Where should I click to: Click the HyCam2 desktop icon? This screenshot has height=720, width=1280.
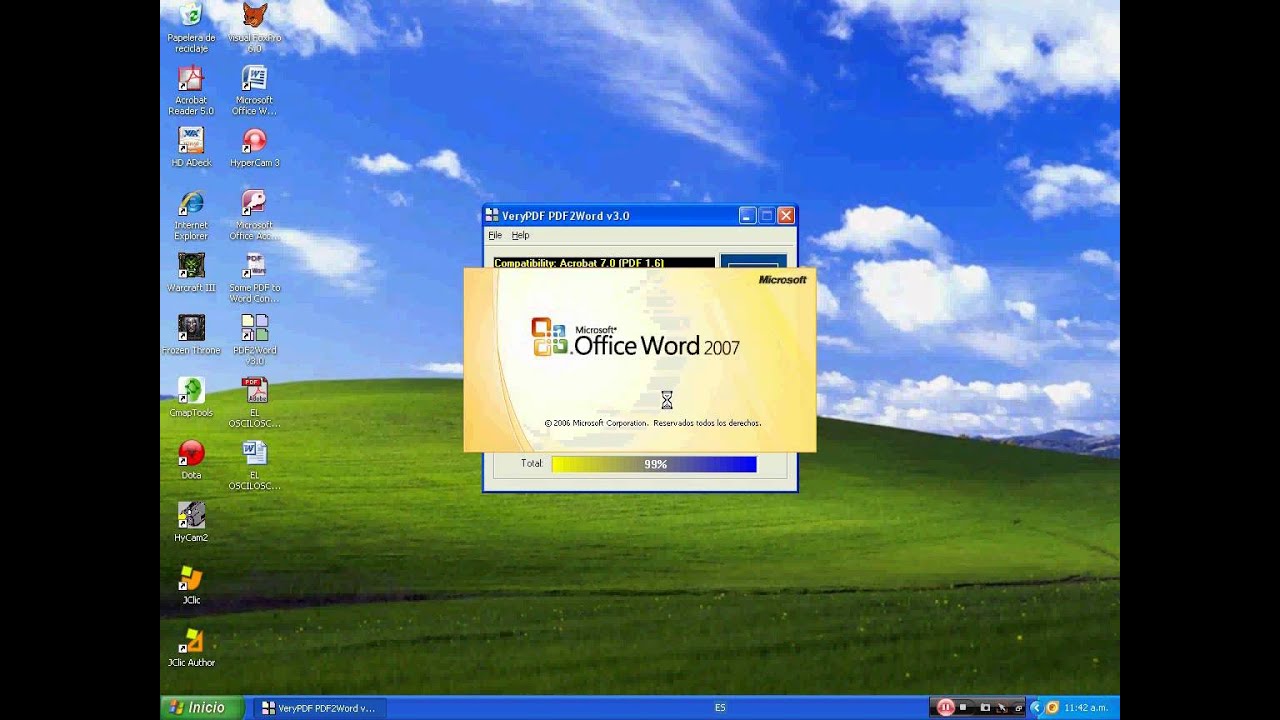coord(191,522)
